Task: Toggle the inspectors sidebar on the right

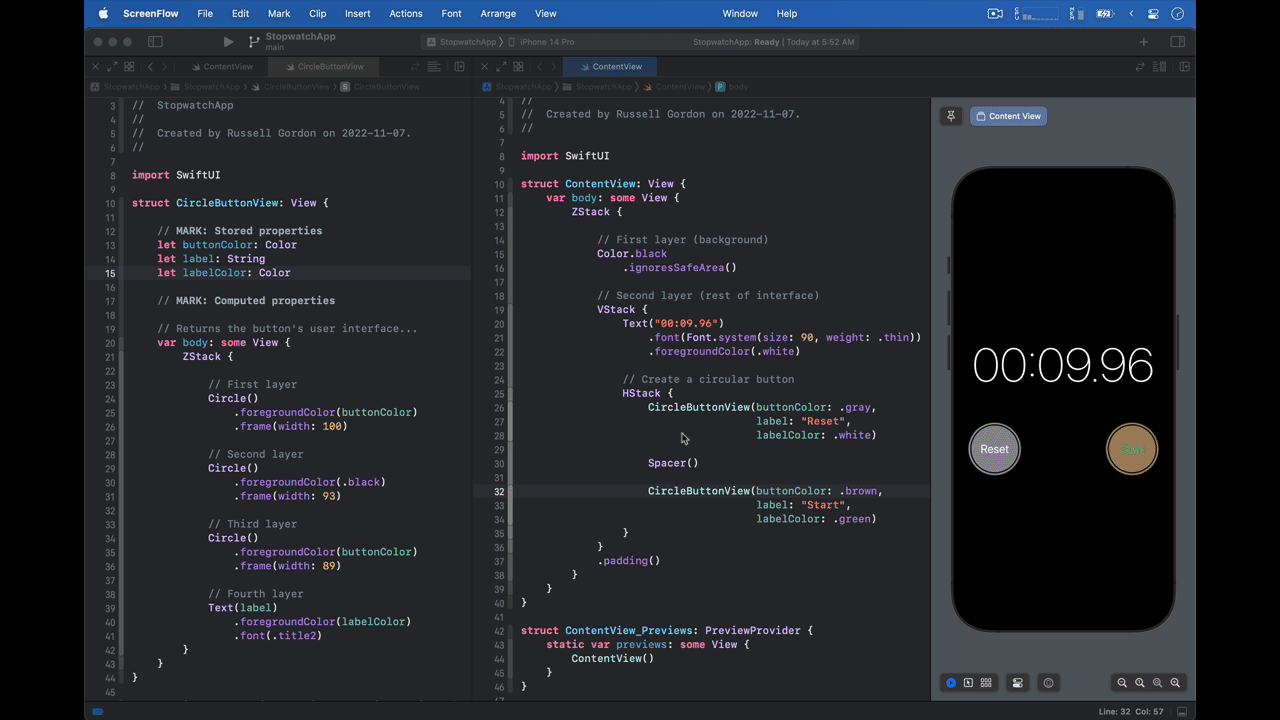Action: coord(1178,42)
